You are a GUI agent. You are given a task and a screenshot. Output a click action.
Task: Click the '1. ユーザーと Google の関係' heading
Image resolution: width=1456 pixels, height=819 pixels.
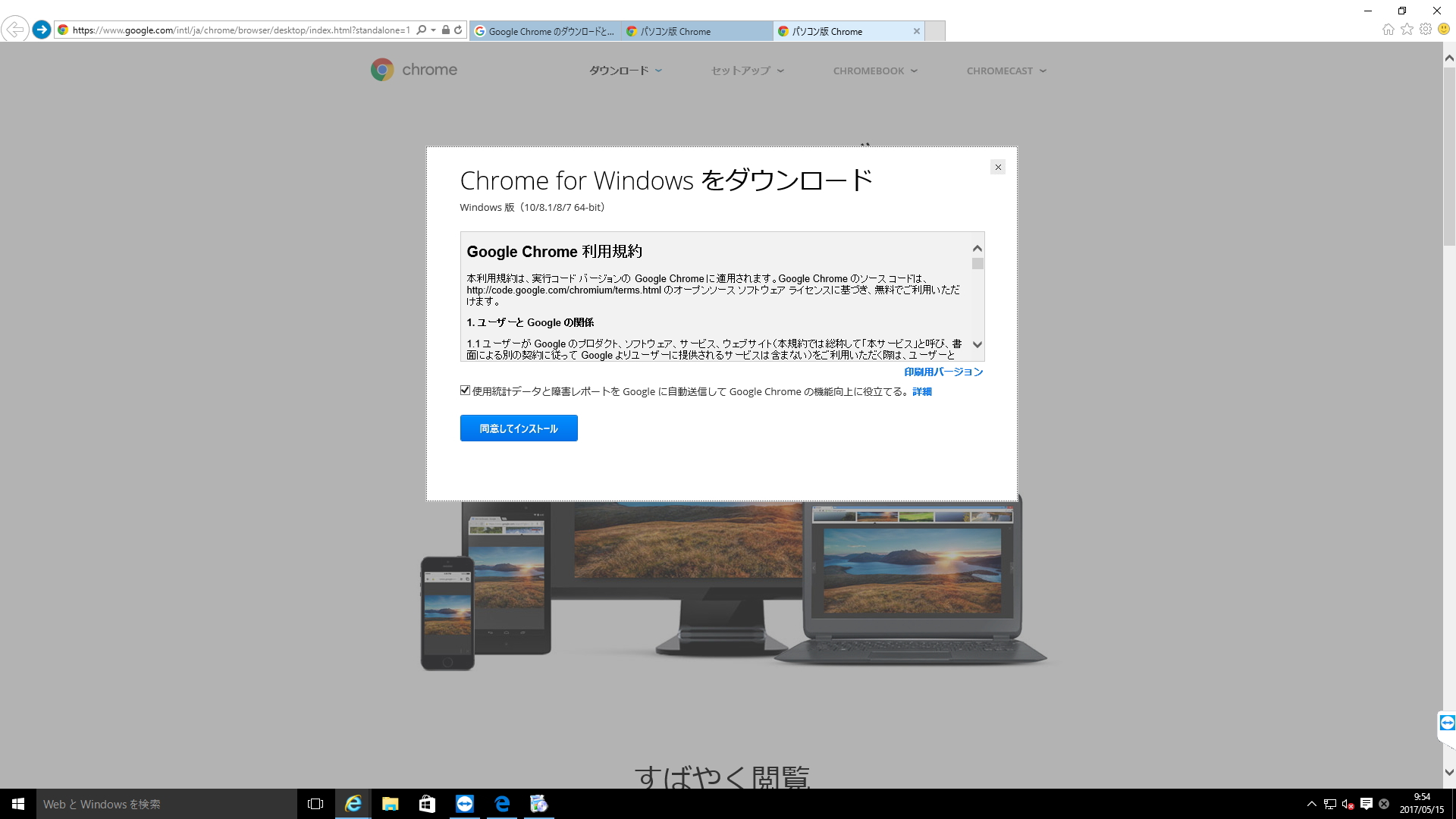[530, 322]
